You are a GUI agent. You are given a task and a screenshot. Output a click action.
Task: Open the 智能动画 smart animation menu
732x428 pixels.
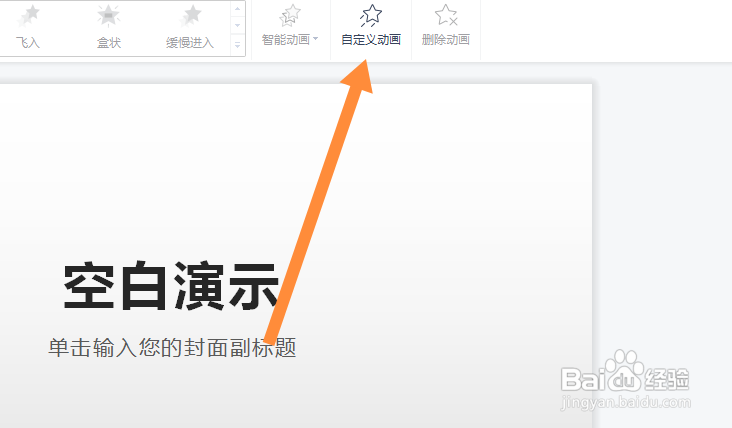pyautogui.click(x=290, y=26)
